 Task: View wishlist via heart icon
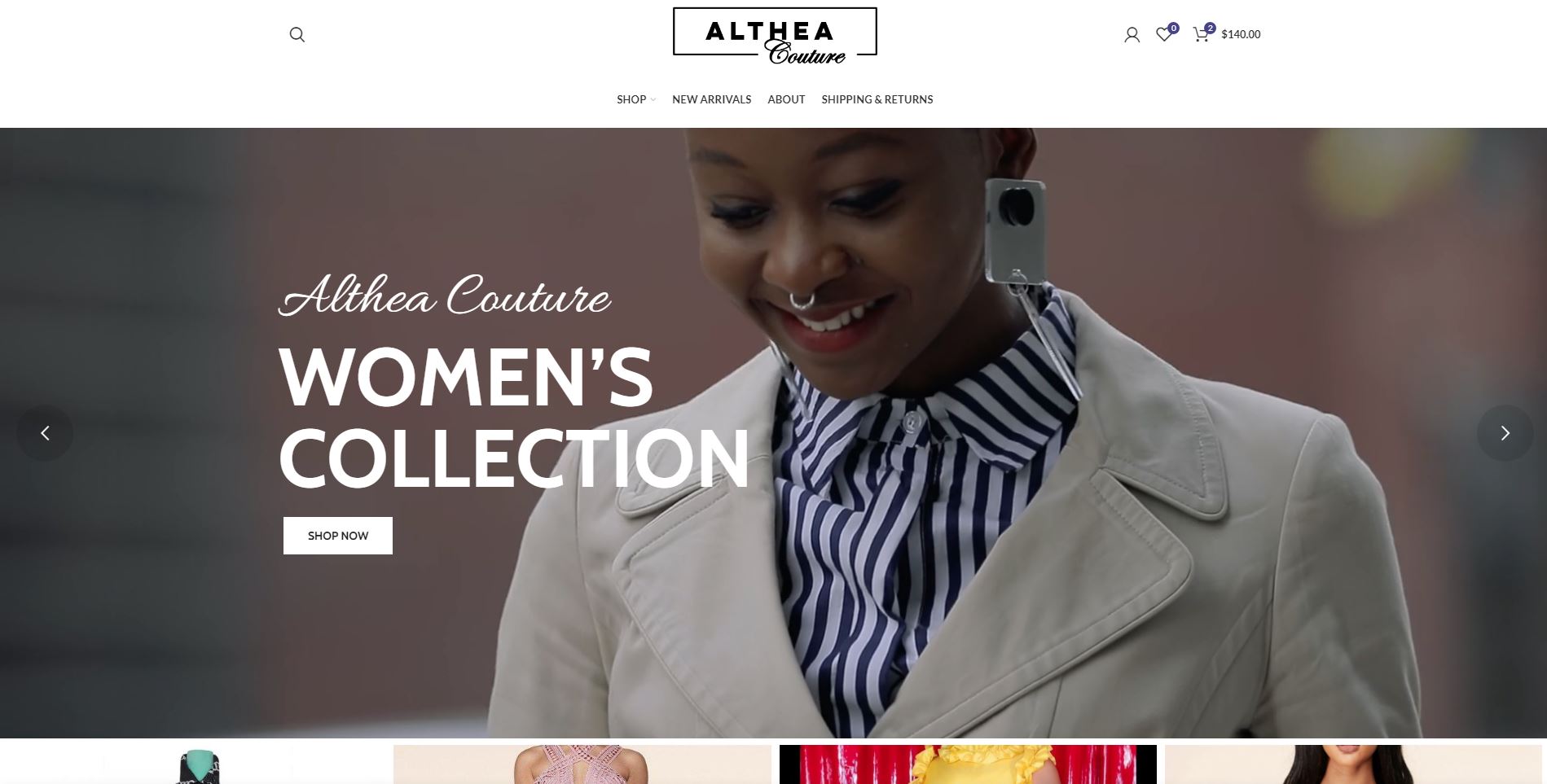[1164, 34]
